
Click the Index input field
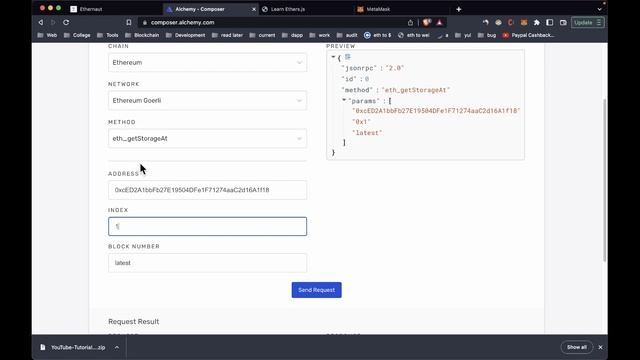tap(207, 226)
